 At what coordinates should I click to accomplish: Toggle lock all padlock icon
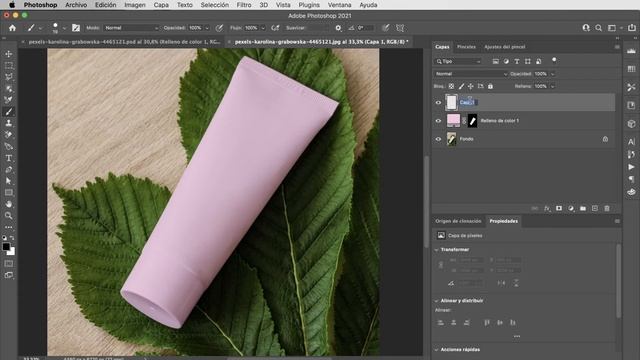pyautogui.click(x=490, y=86)
